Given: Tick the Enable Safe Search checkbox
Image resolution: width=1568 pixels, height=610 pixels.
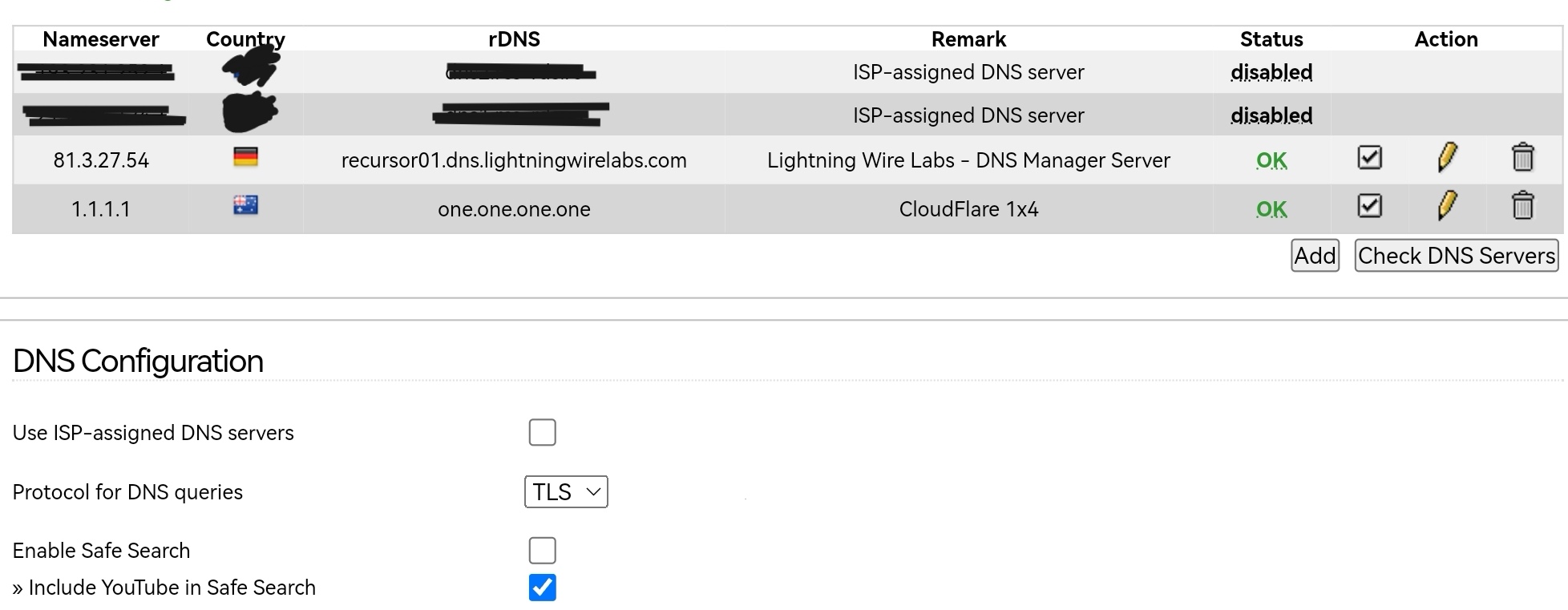Looking at the screenshot, I should pos(542,550).
